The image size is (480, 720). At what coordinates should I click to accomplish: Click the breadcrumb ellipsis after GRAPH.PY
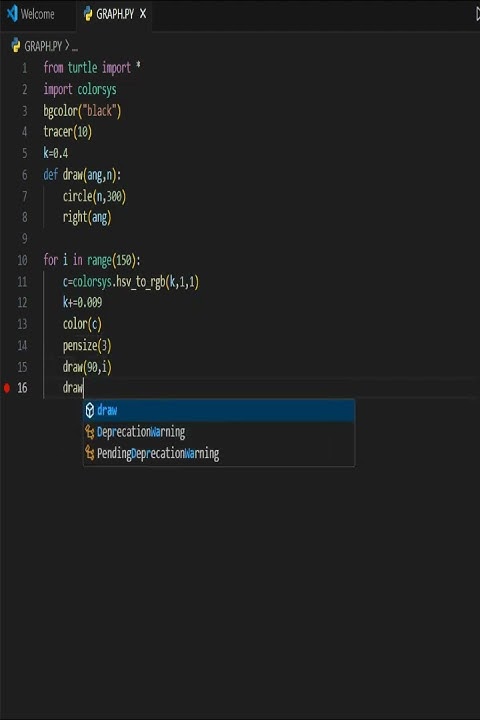tap(75, 47)
